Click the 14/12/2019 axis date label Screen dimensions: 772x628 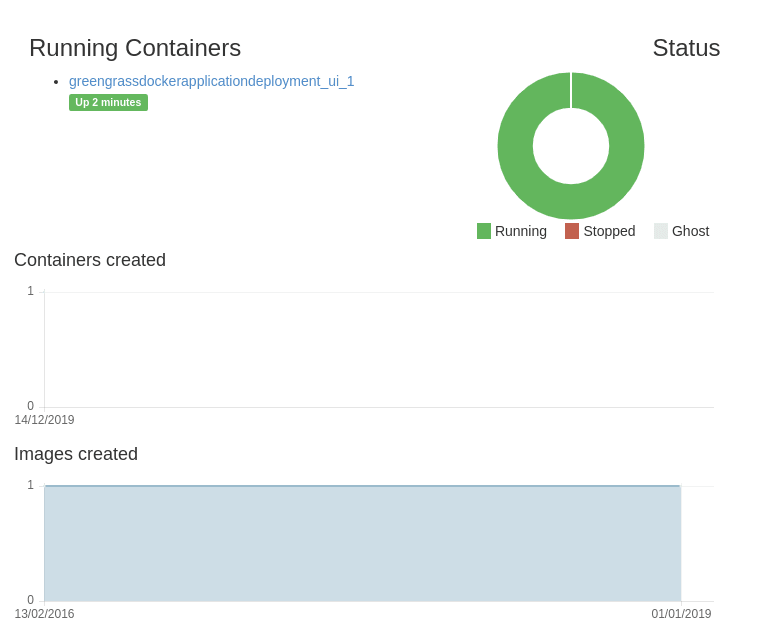(44, 420)
